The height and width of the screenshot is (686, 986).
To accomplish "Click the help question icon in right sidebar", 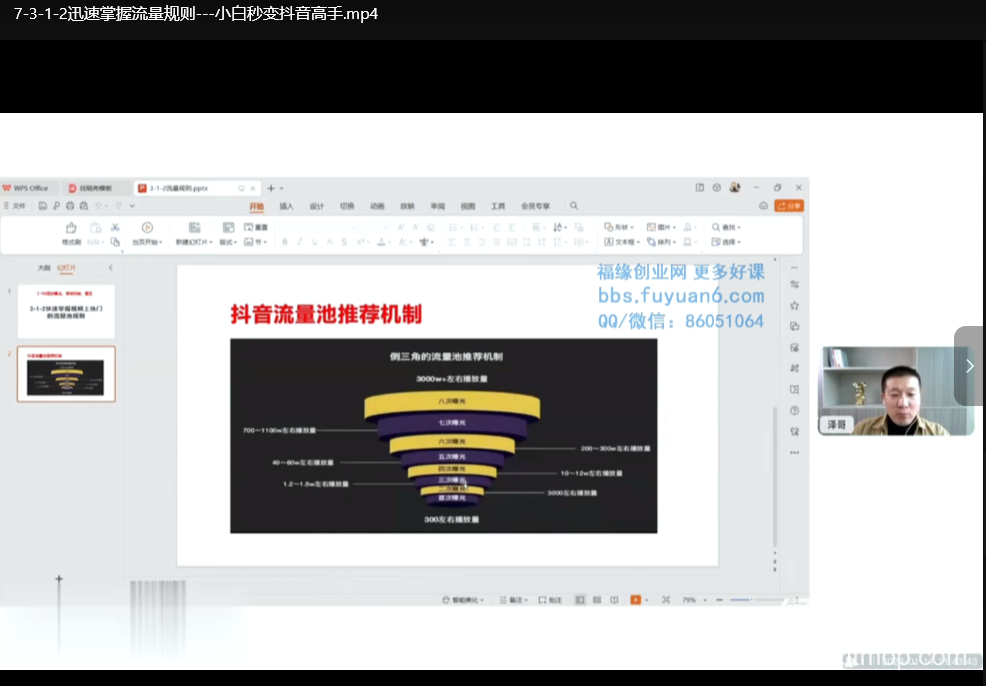I will click(x=794, y=410).
